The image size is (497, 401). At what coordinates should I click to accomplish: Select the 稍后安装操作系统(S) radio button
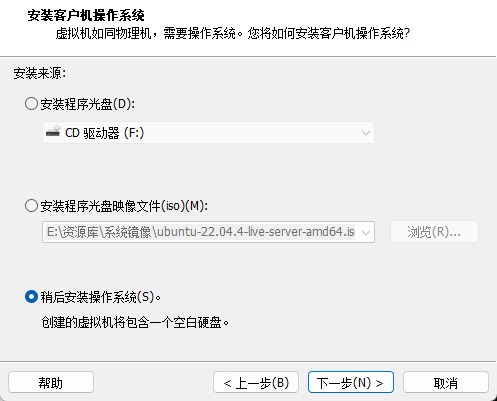pyautogui.click(x=31, y=297)
